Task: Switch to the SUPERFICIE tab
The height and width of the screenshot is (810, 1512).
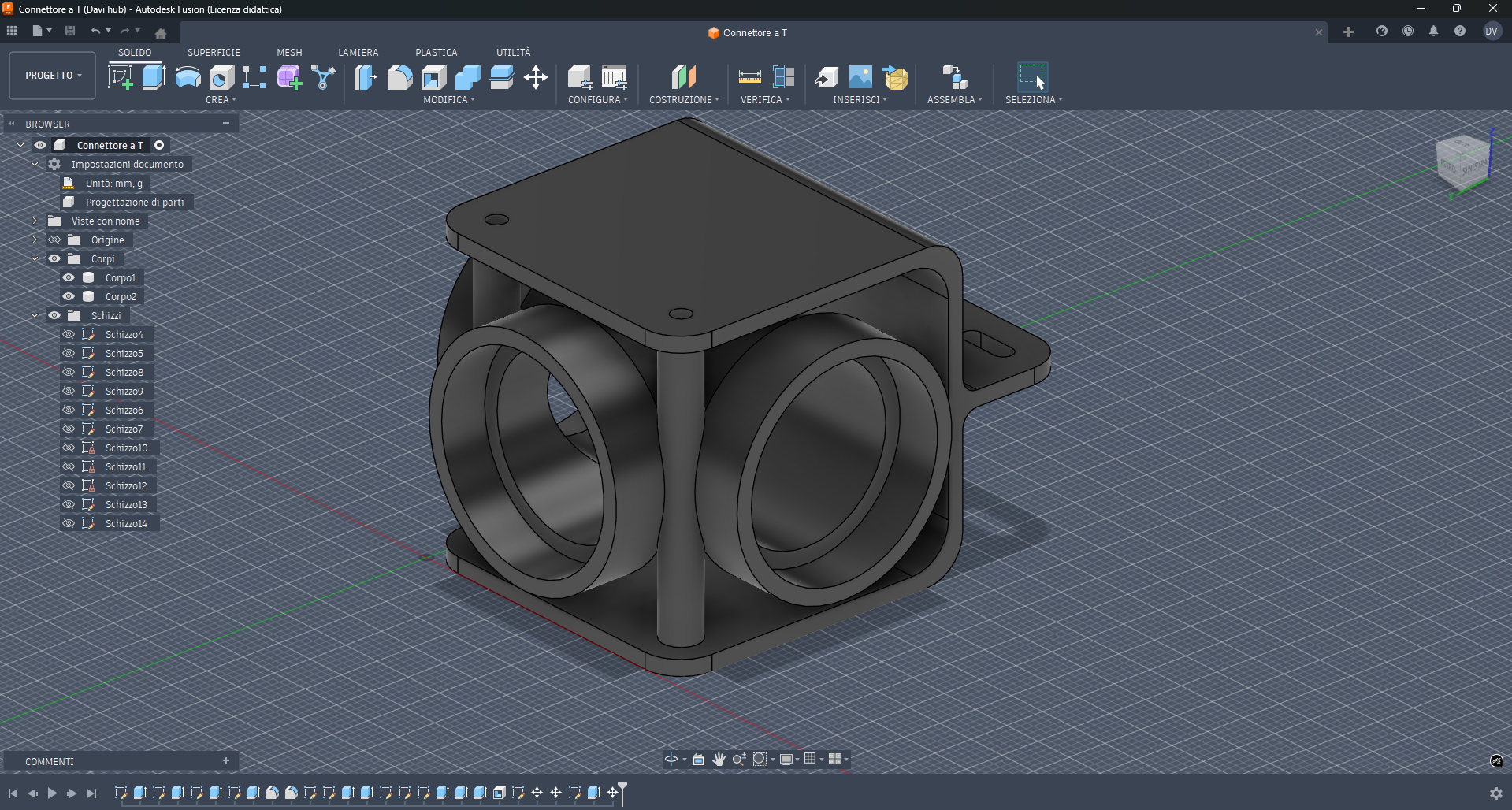Action: pos(214,52)
